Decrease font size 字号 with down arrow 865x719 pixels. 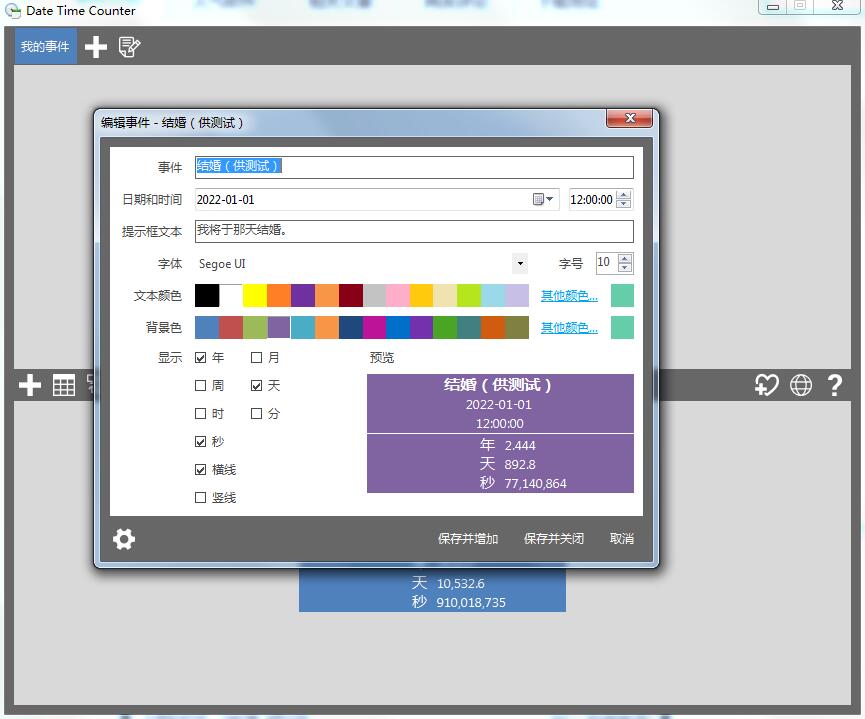tap(625, 268)
